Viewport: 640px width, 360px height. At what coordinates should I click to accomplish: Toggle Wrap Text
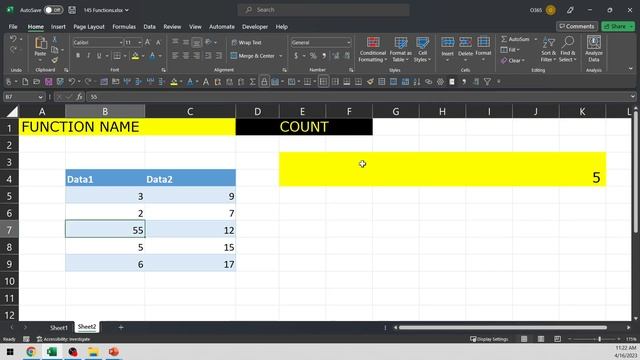pos(246,42)
